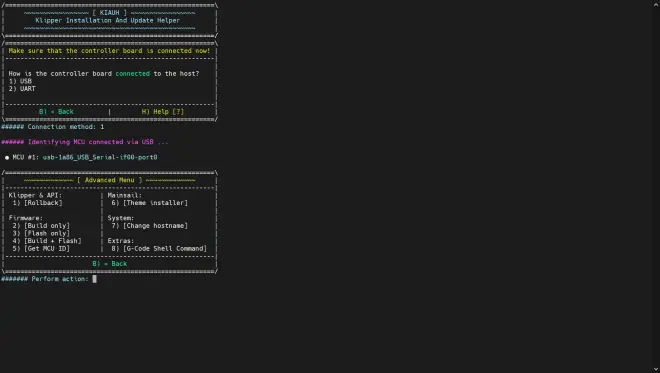
Task: Click 'B) « Back' in Advanced Menu
Action: [109, 264]
